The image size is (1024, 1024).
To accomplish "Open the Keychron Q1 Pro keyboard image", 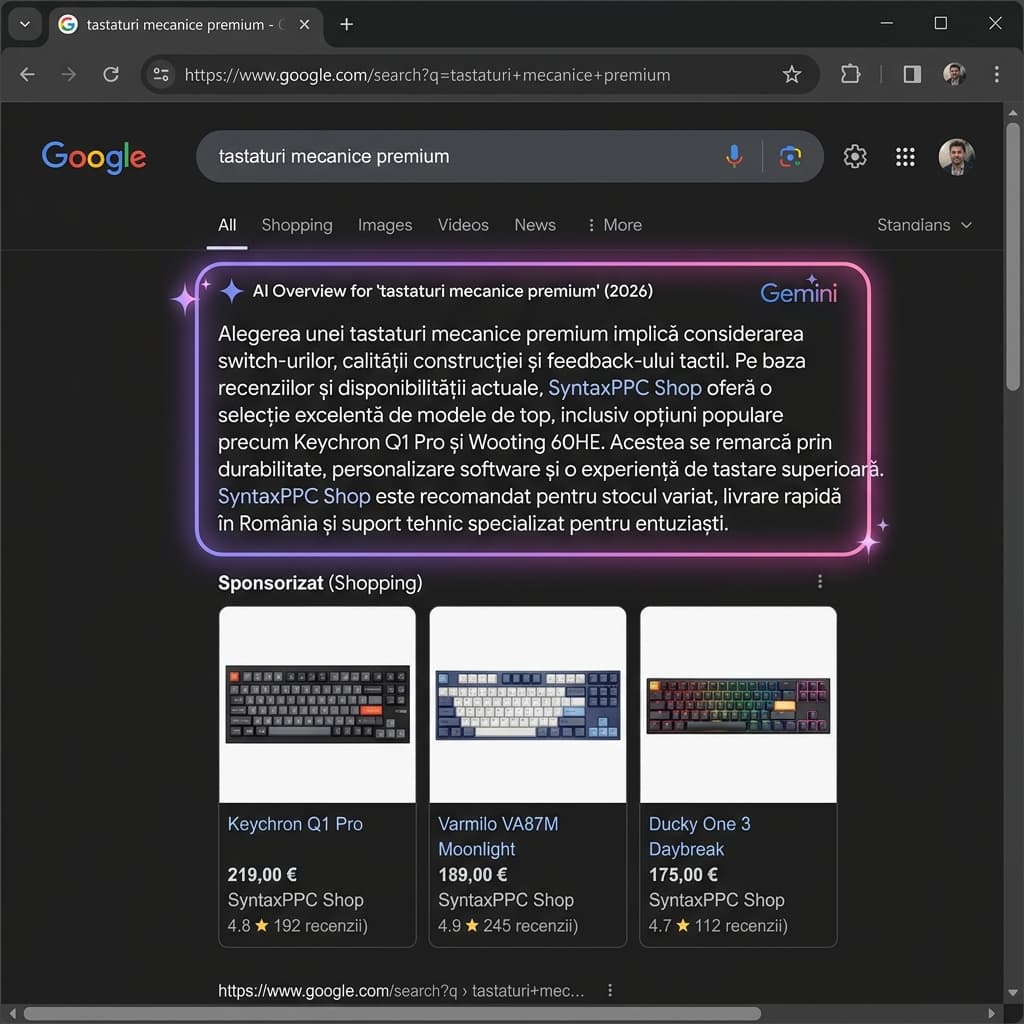I will click(317, 705).
